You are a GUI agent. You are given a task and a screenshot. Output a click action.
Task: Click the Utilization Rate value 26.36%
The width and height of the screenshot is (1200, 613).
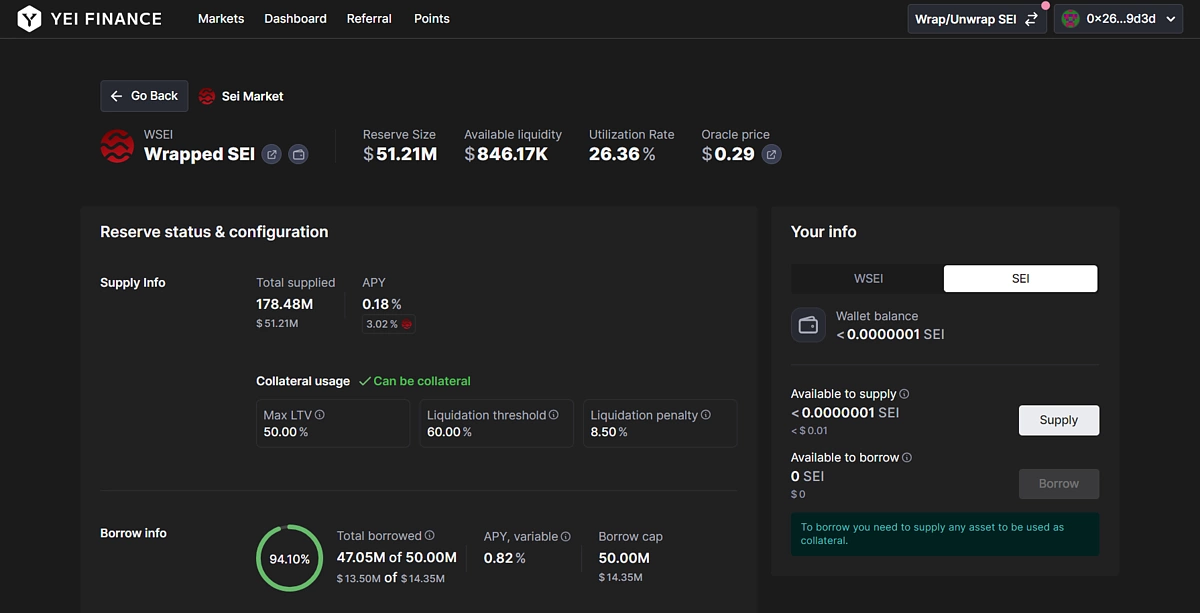(622, 154)
